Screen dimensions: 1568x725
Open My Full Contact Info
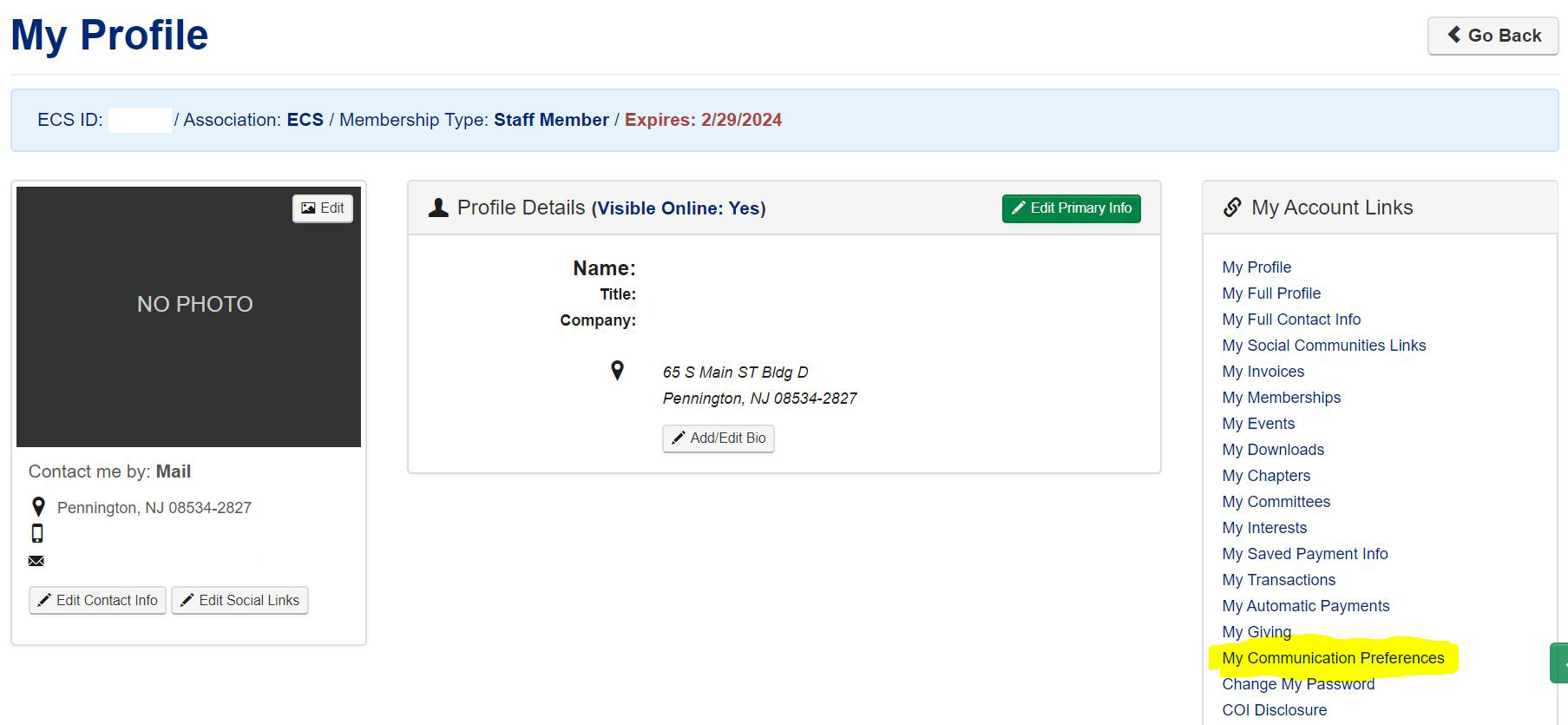(x=1291, y=320)
